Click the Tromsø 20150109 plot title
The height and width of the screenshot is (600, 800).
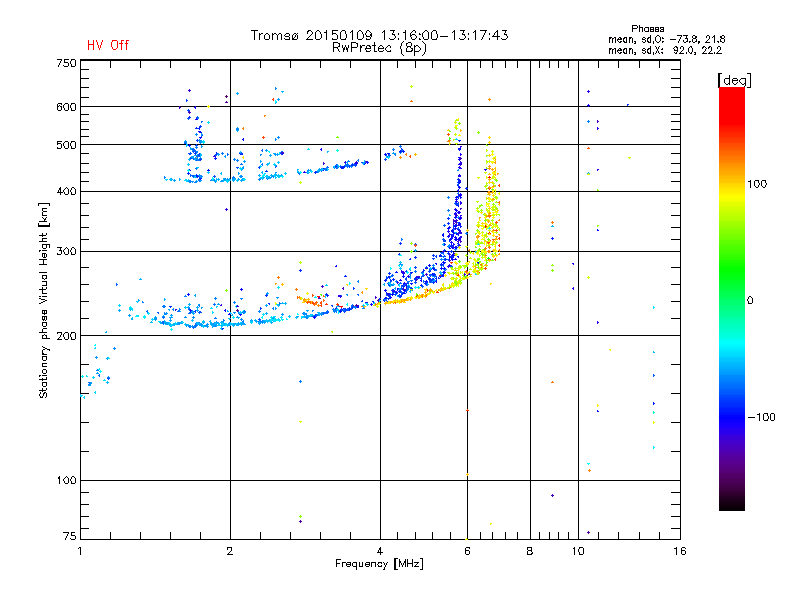tap(379, 35)
